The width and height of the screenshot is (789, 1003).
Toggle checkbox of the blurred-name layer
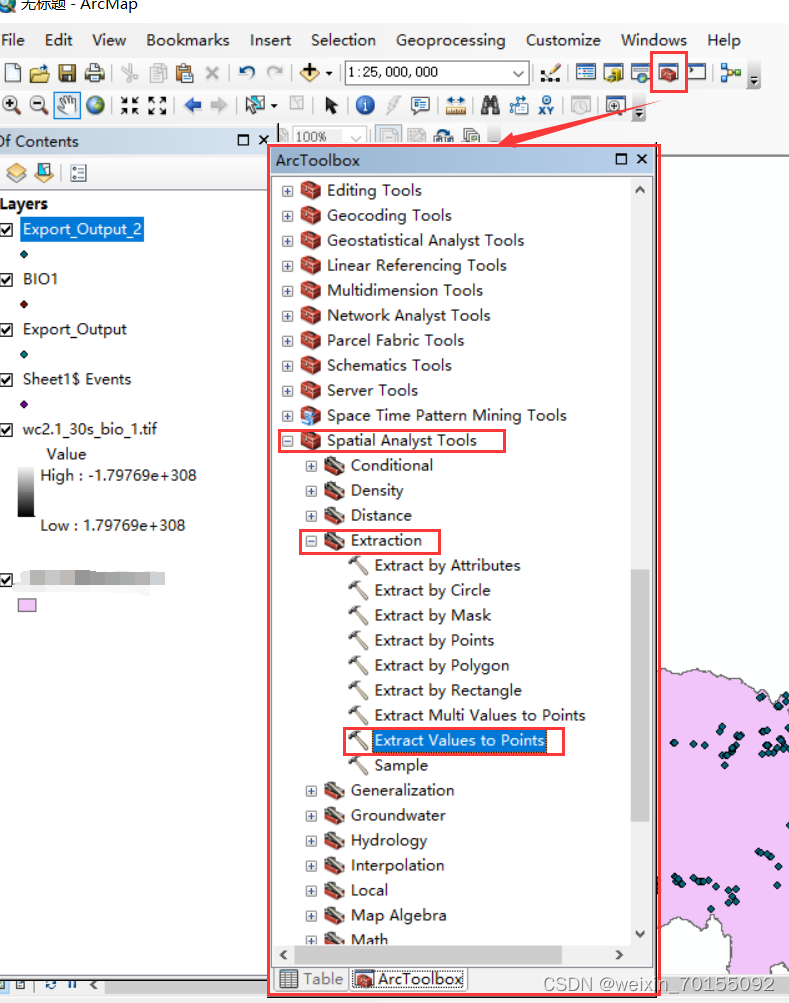[x=6, y=580]
